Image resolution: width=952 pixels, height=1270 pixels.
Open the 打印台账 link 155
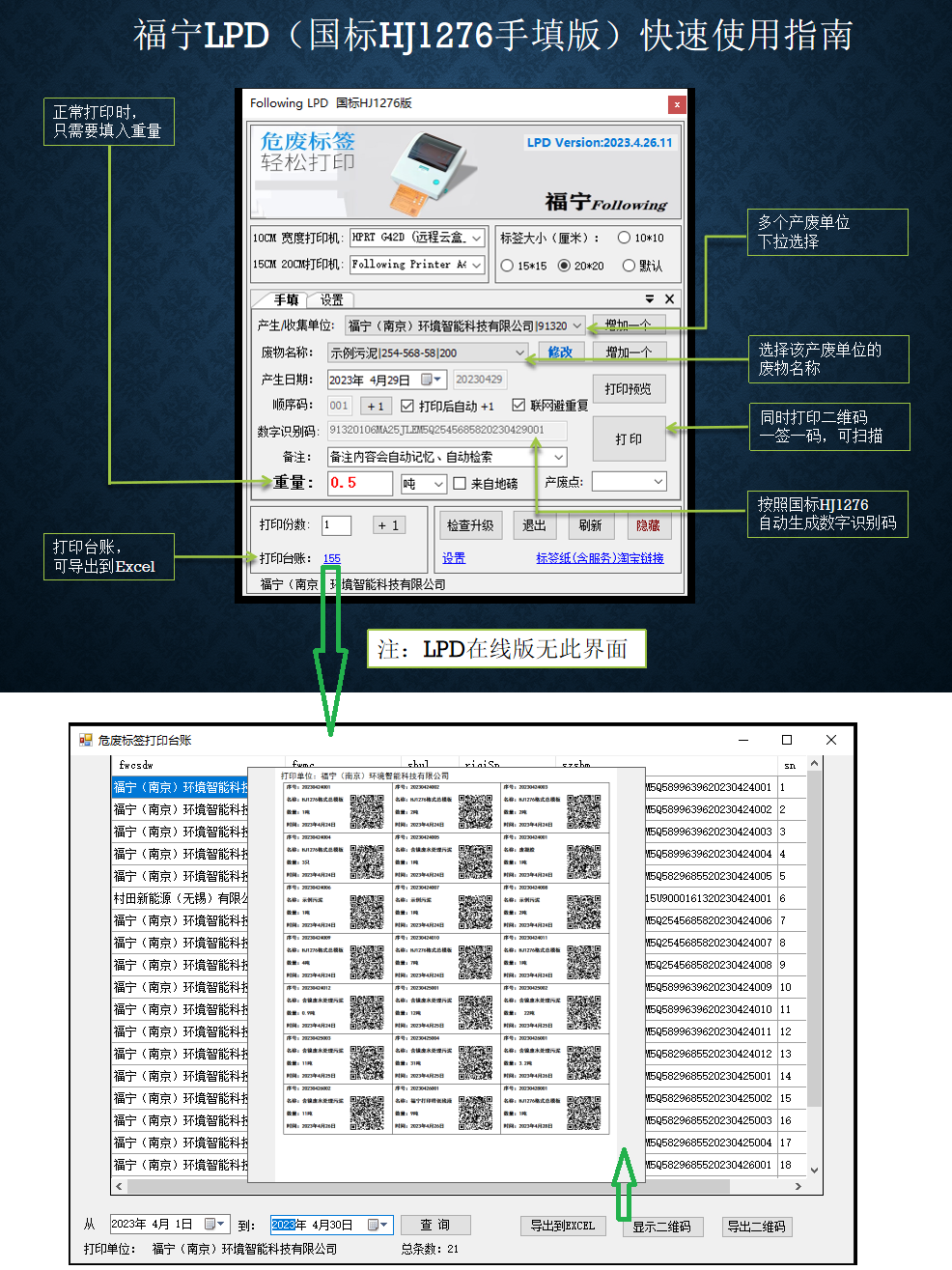pyautogui.click(x=332, y=558)
